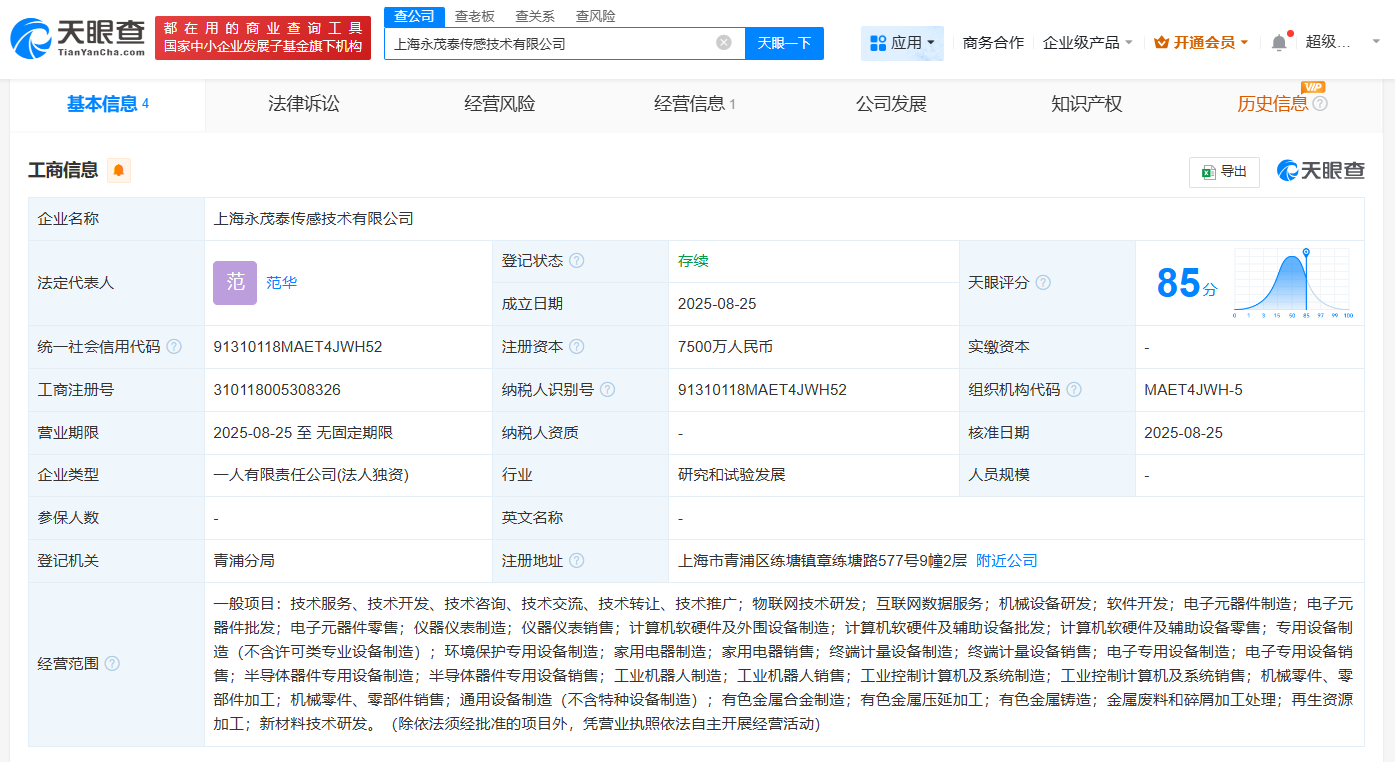The width and height of the screenshot is (1395, 762).
Task: Click the help icon next to 天眼评分
Action: click(1043, 283)
